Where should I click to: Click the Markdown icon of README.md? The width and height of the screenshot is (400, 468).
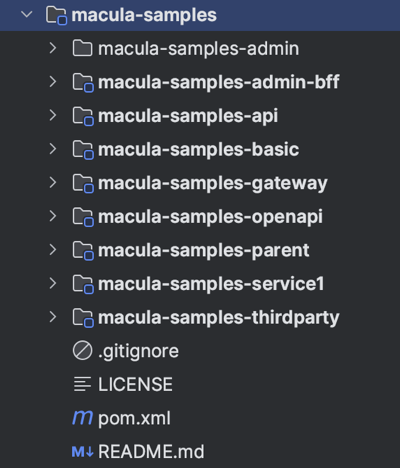click(x=83, y=452)
